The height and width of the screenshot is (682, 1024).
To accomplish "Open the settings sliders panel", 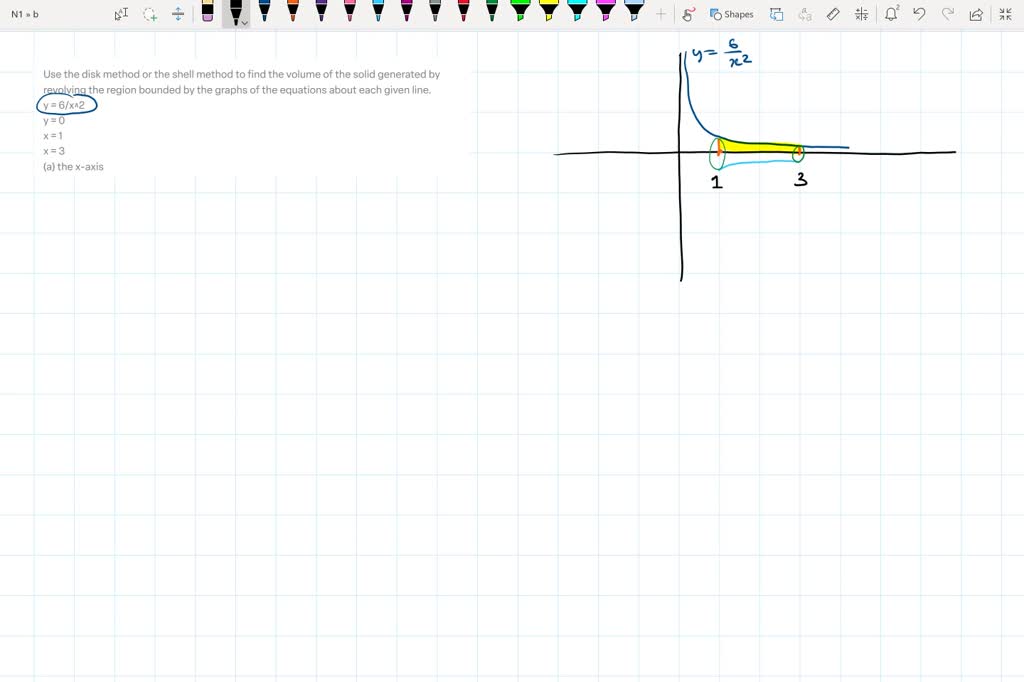I will point(861,14).
